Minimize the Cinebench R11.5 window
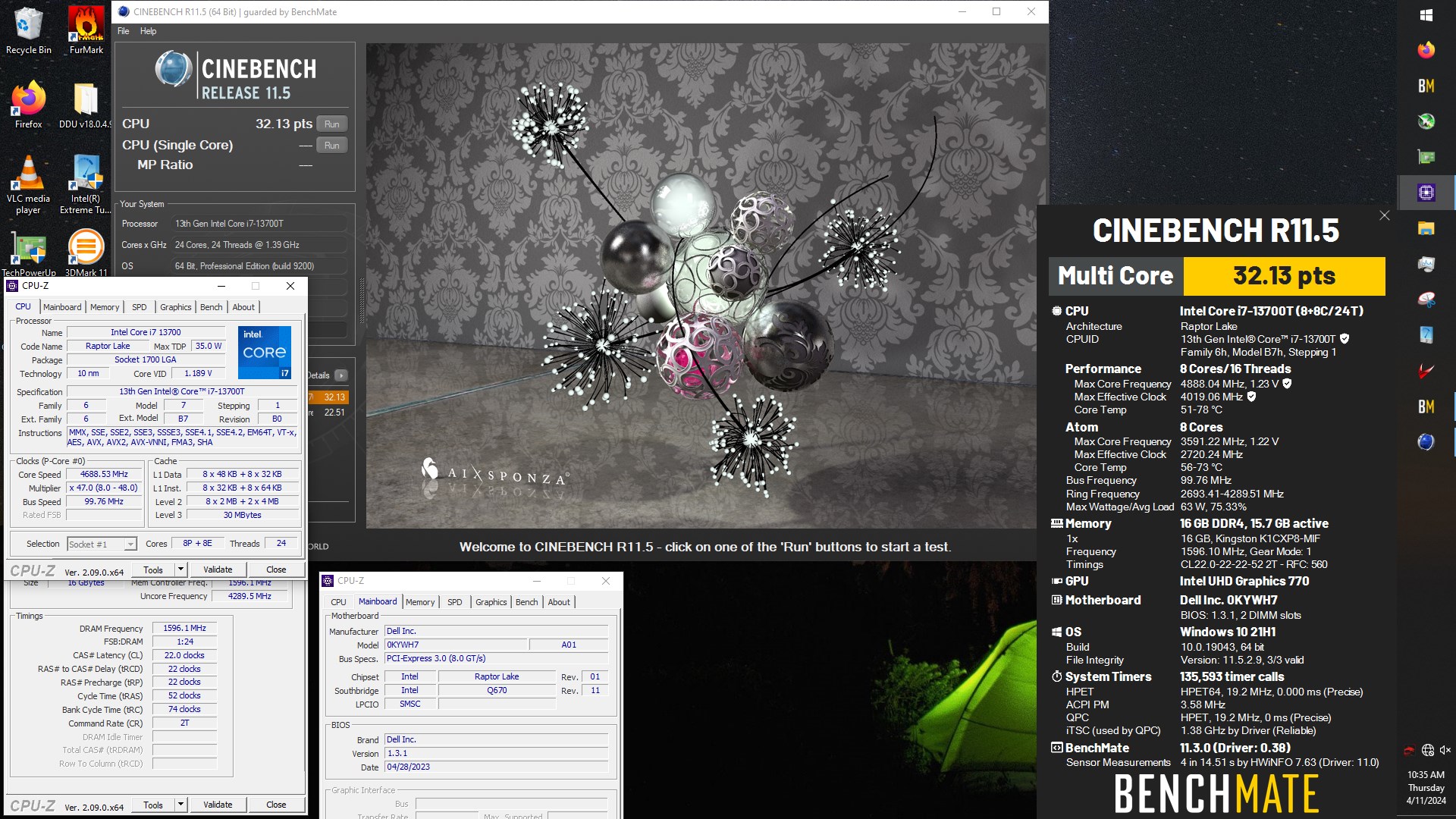Screen dimensions: 1456x819 pyautogui.click(x=962, y=11)
